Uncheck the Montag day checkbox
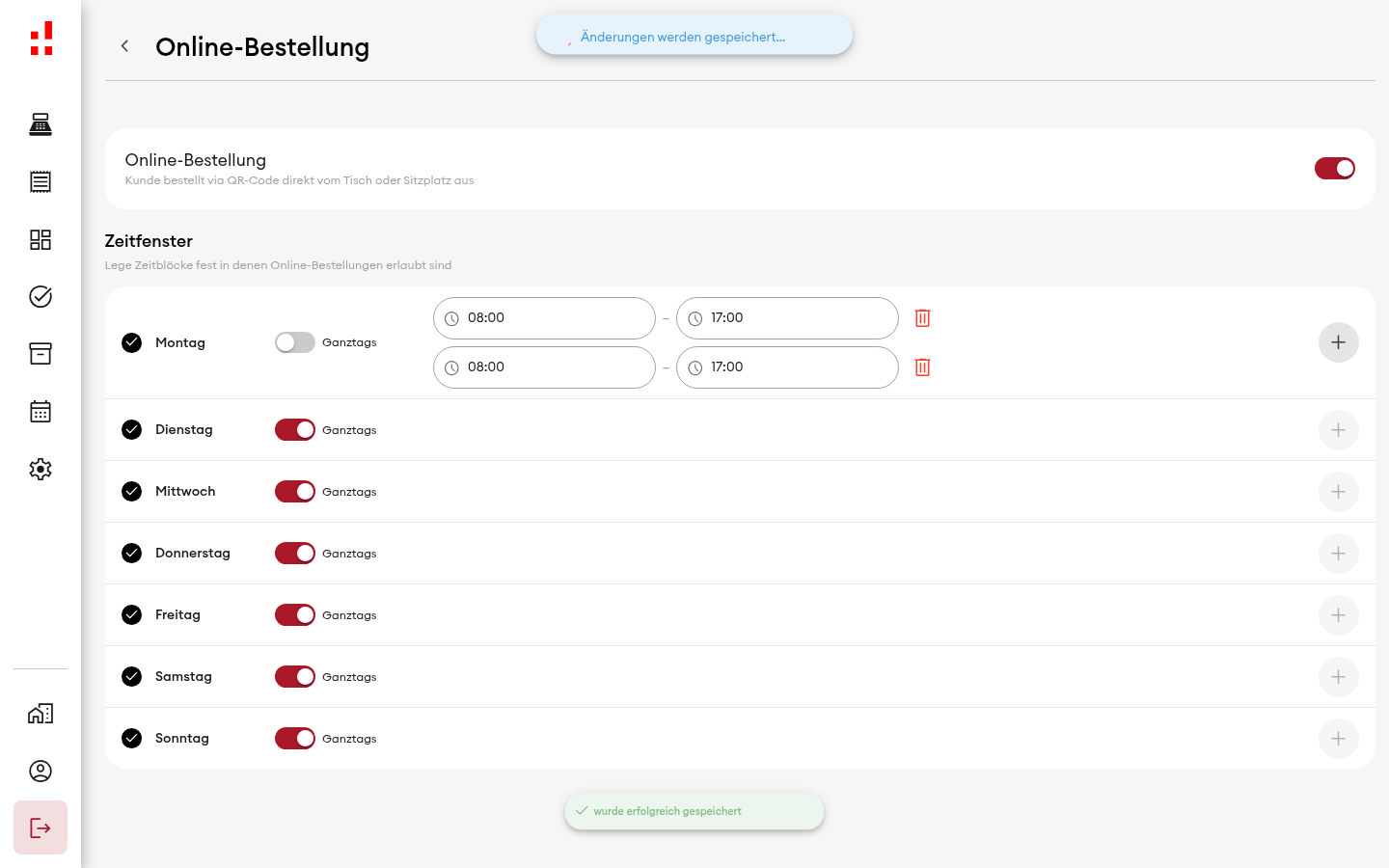The image size is (1389, 868). [x=132, y=342]
